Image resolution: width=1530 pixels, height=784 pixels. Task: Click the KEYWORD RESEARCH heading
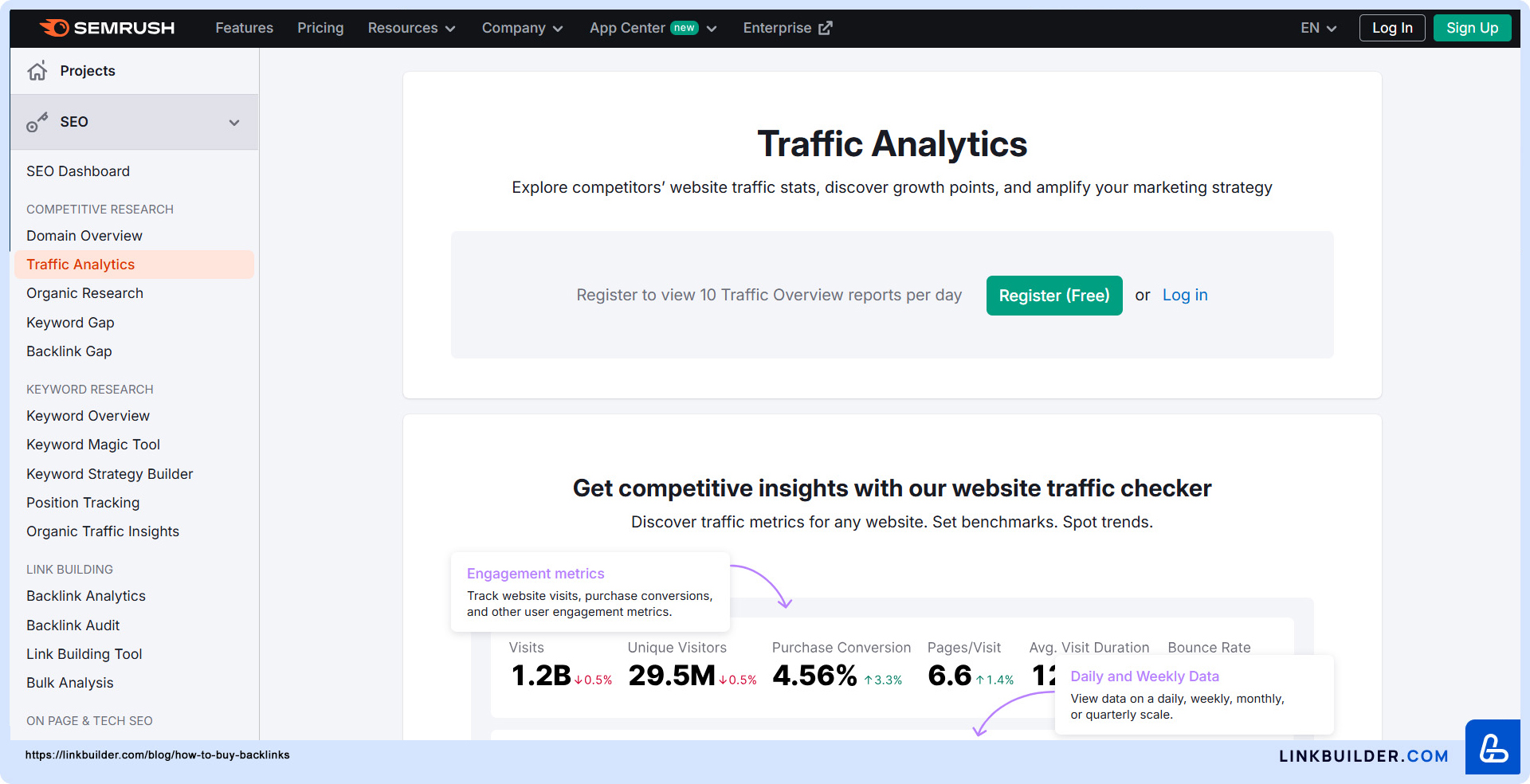(x=90, y=390)
